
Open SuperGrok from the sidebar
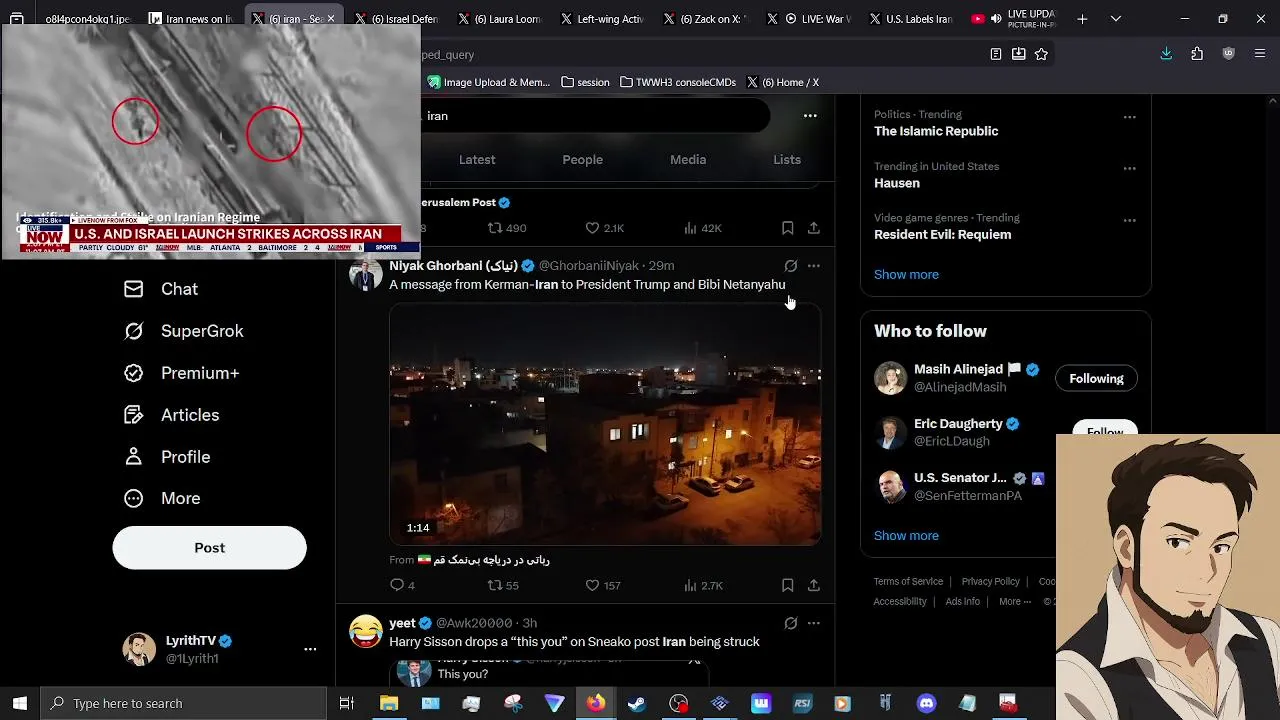183,331
